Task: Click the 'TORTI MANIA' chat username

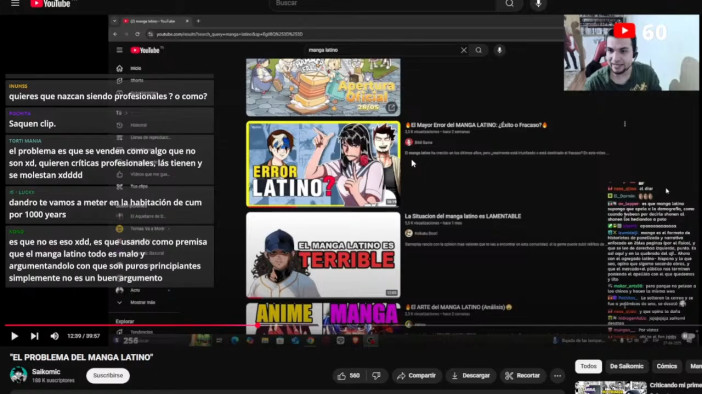Action: (25, 141)
